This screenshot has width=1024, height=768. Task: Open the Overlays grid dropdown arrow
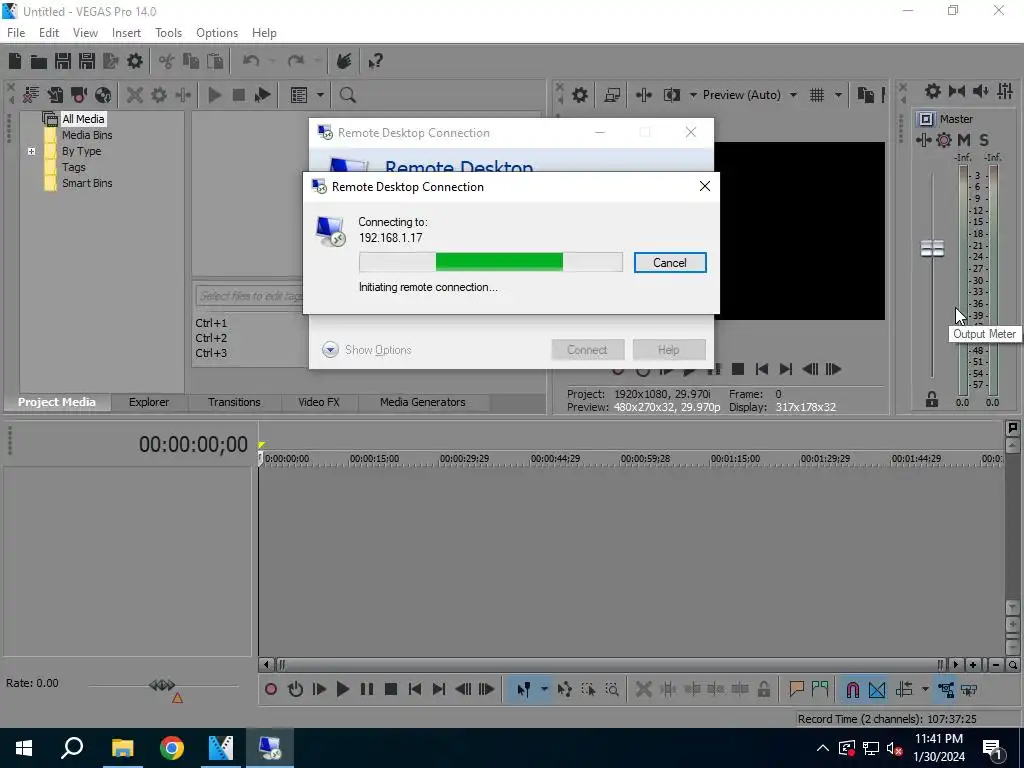[x=838, y=95]
